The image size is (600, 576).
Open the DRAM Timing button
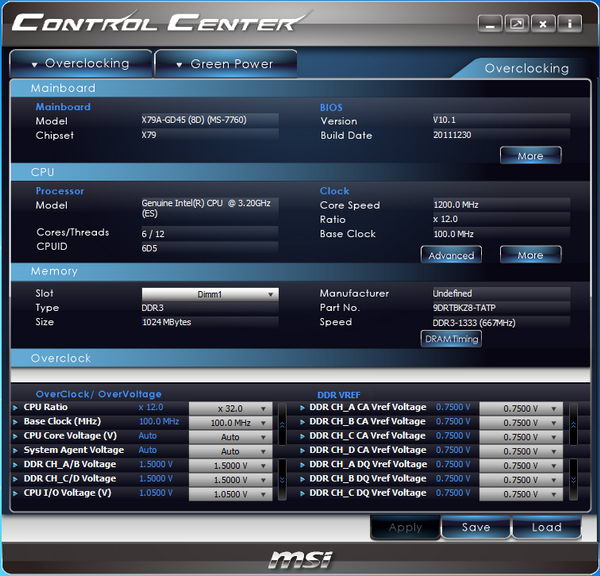point(451,339)
